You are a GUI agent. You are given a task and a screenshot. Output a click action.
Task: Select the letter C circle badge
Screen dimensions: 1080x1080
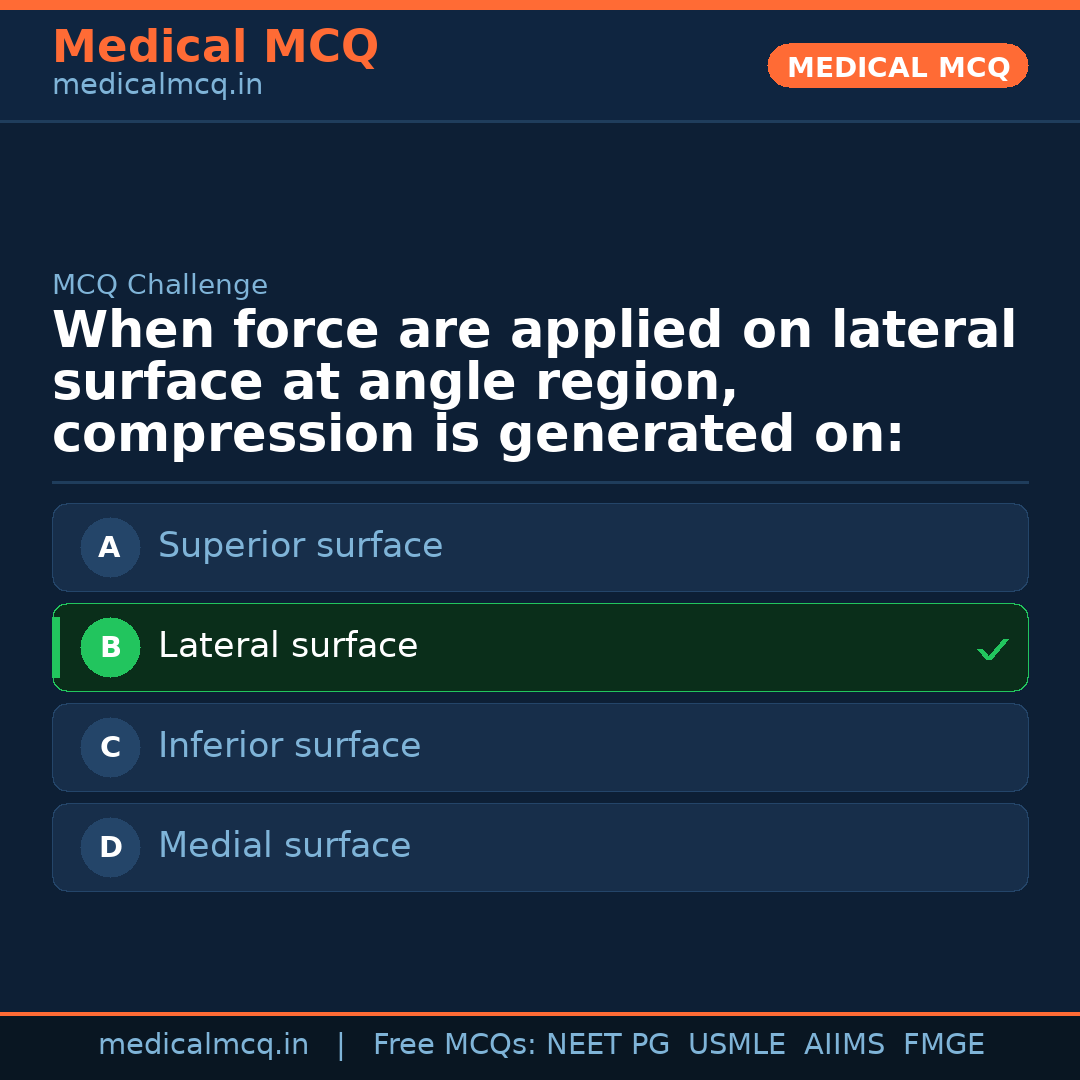[x=110, y=747]
